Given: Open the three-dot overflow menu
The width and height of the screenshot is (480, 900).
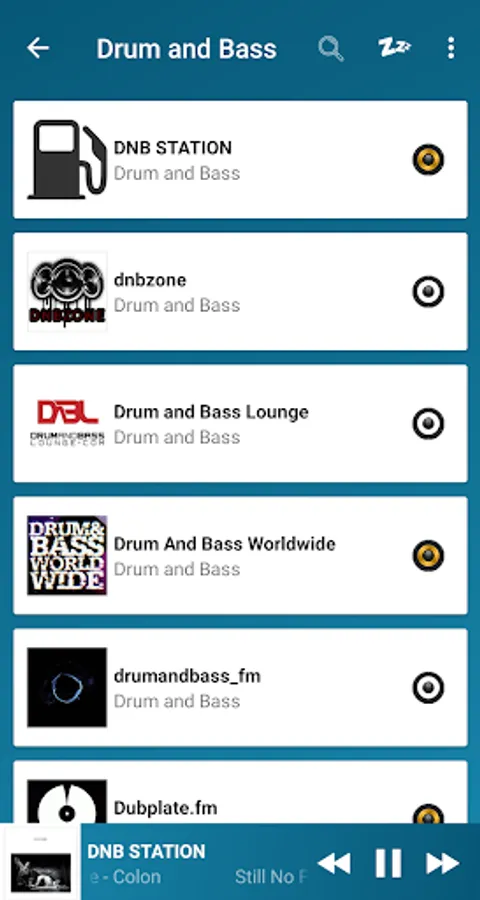Looking at the screenshot, I should (451, 48).
